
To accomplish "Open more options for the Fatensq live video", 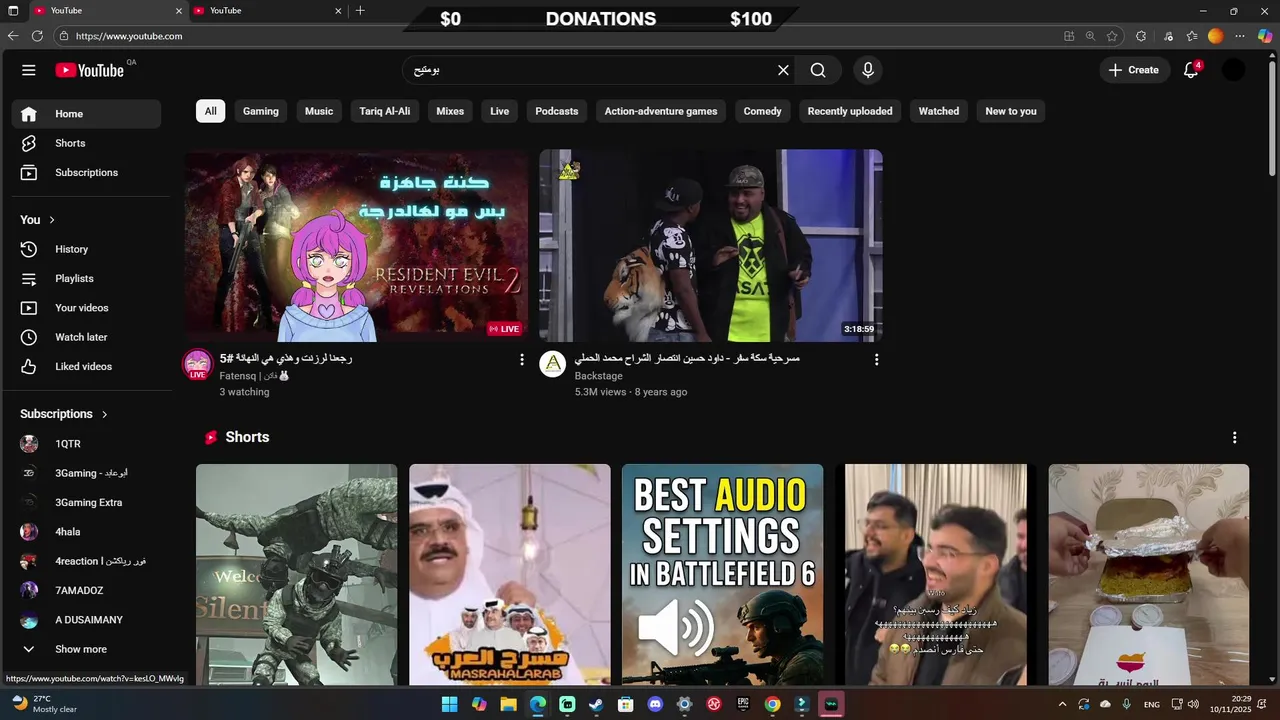I will [521, 360].
